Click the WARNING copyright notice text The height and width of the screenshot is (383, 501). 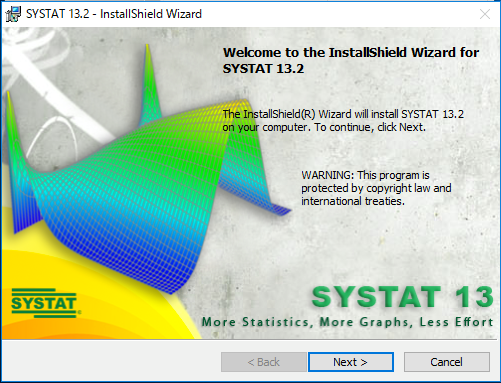pos(376,188)
